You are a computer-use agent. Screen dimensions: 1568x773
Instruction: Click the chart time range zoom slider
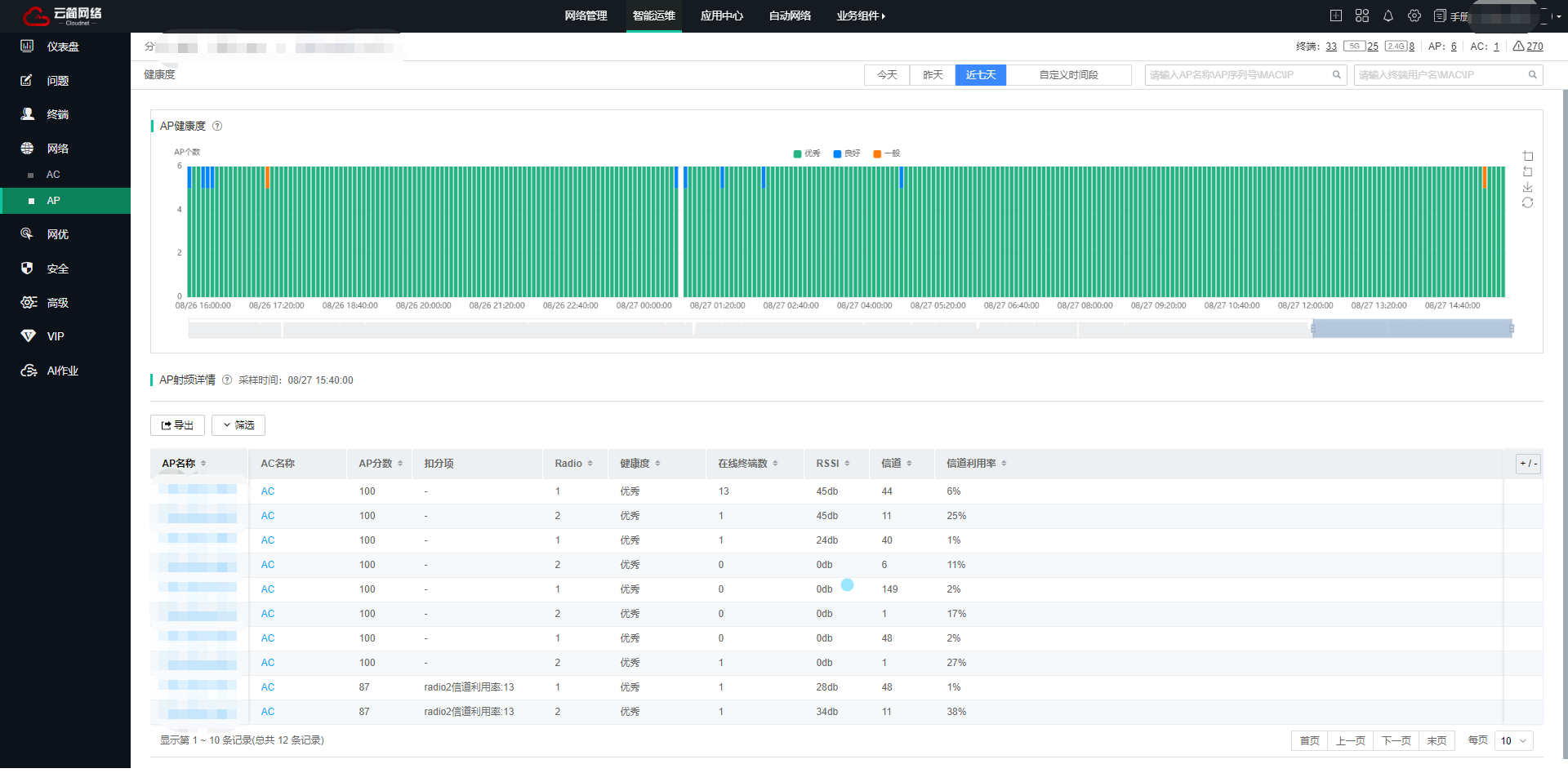1411,329
